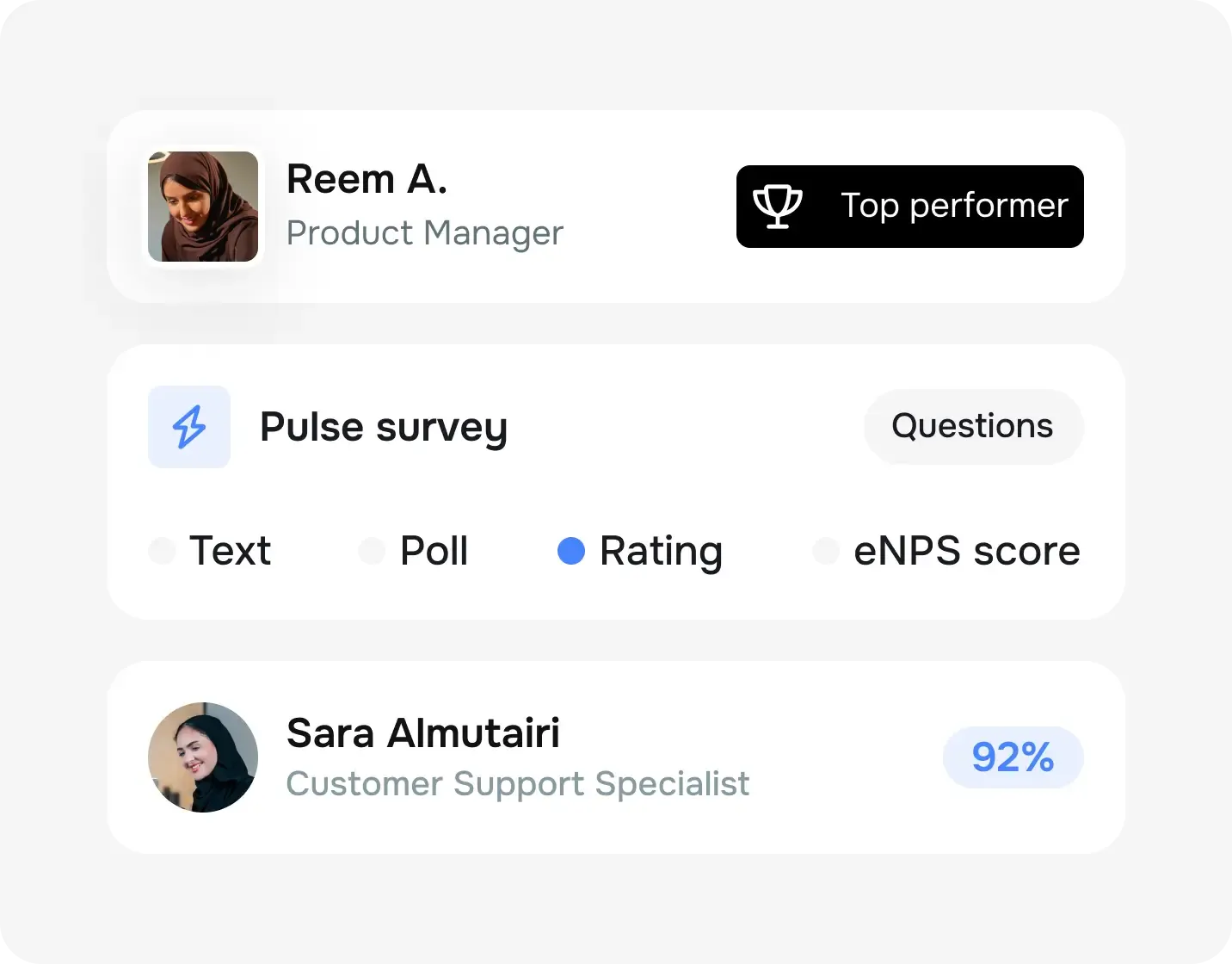
Task: Open Sara Almutairi's round avatar
Action: click(x=203, y=757)
